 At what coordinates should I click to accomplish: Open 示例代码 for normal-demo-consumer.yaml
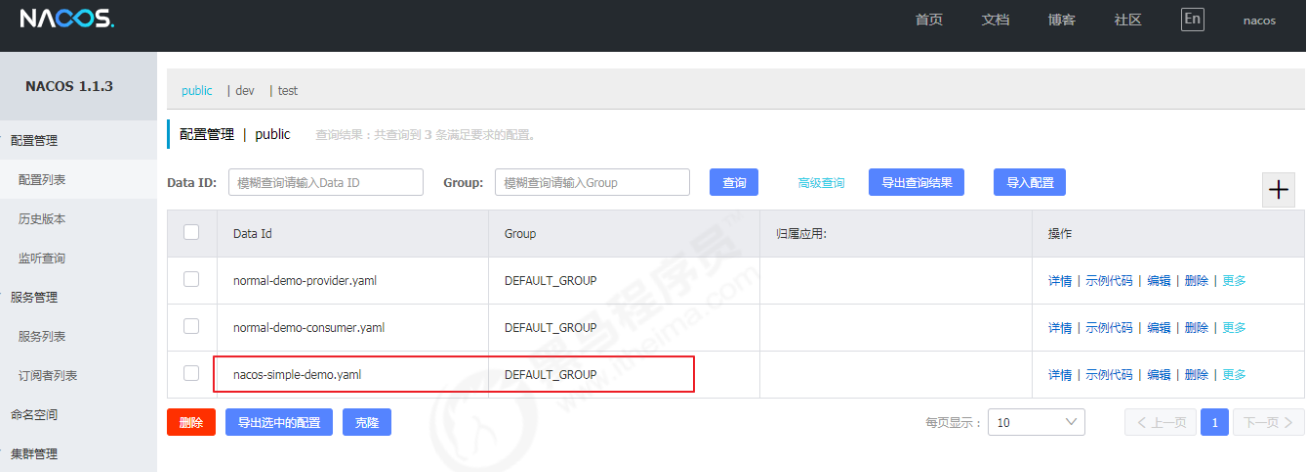pyautogui.click(x=1109, y=328)
